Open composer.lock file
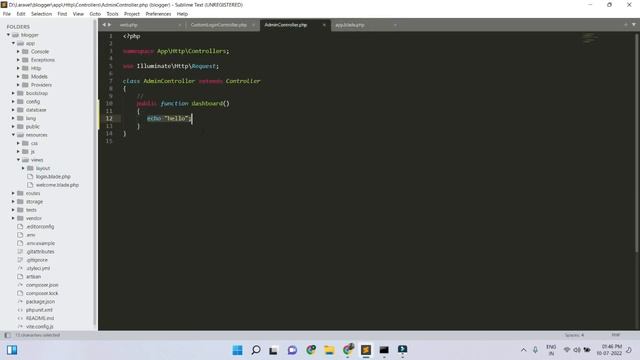640x360 pixels. point(42,293)
